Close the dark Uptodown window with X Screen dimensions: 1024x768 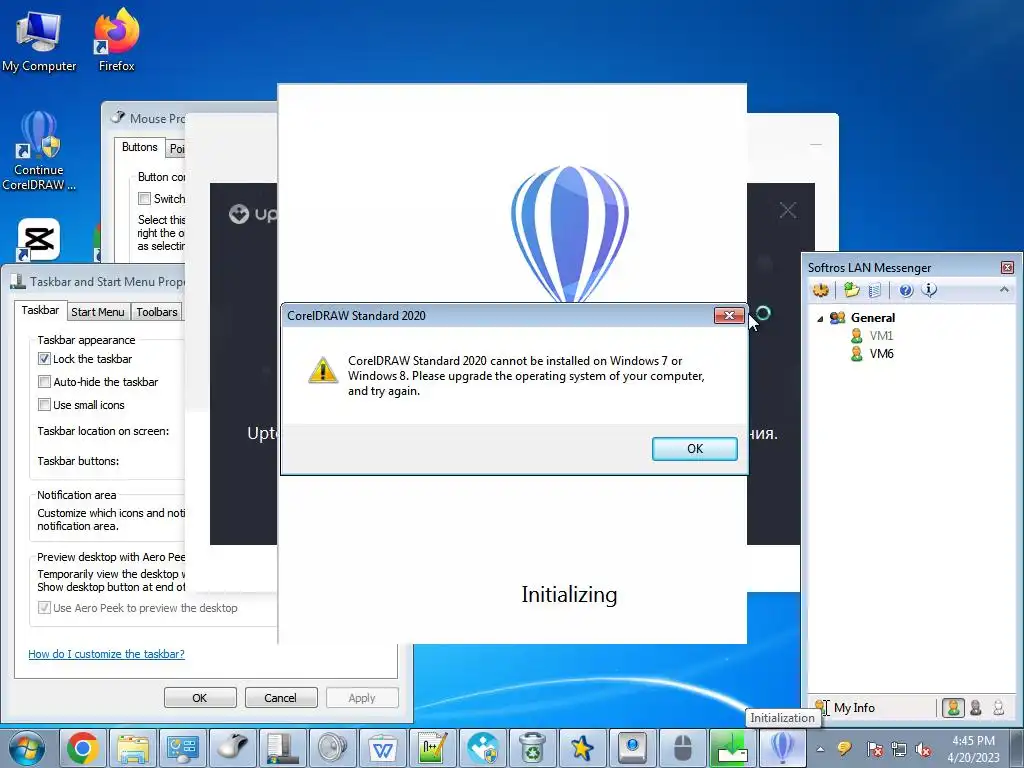point(788,210)
